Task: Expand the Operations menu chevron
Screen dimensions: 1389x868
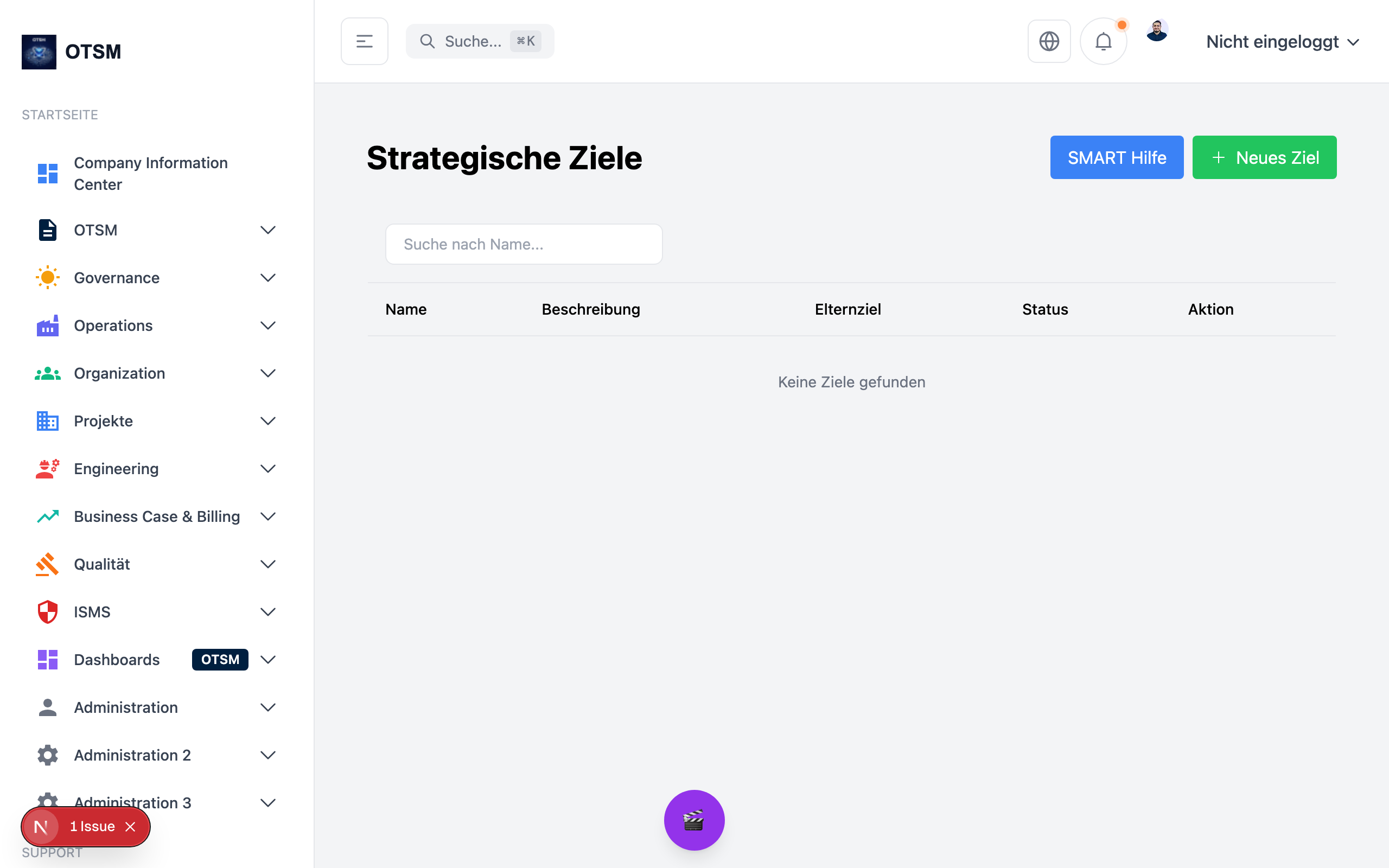Action: [267, 325]
